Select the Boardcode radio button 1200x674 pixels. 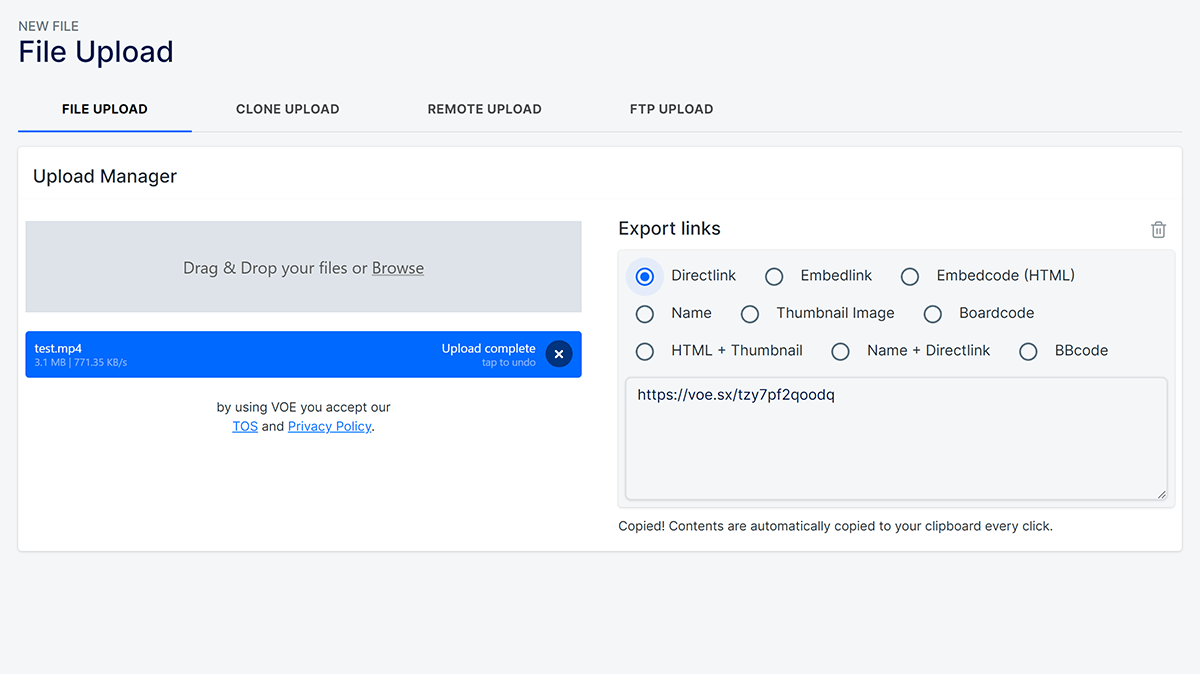point(933,314)
